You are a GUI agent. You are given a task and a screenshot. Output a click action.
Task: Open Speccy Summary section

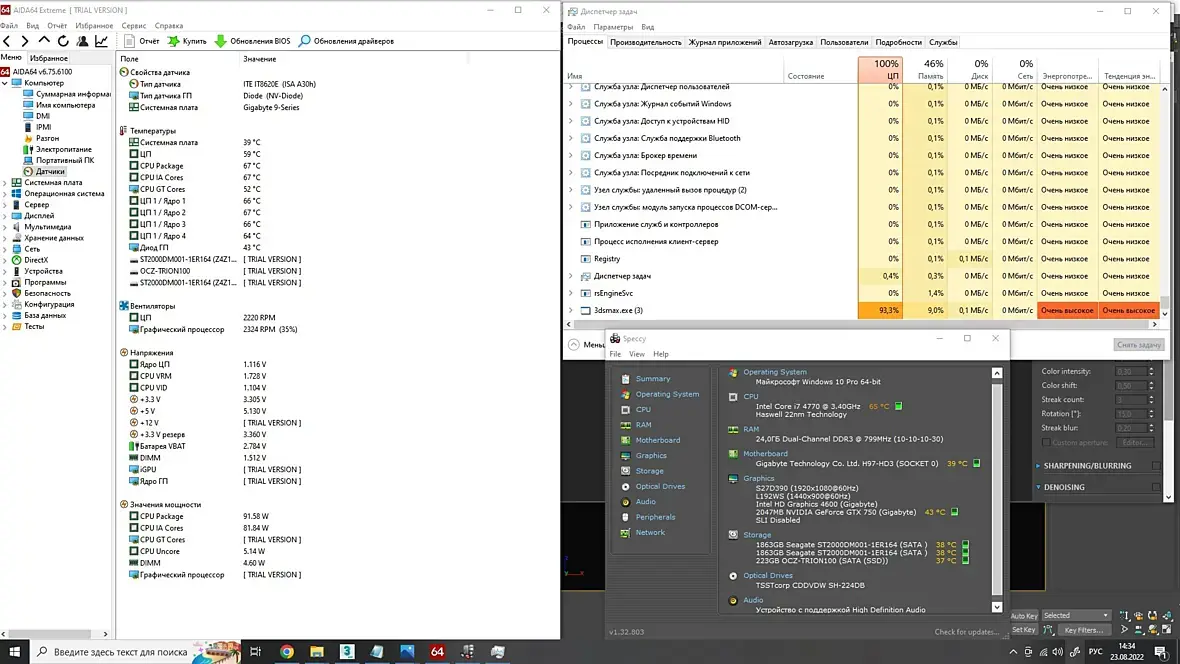(652, 379)
